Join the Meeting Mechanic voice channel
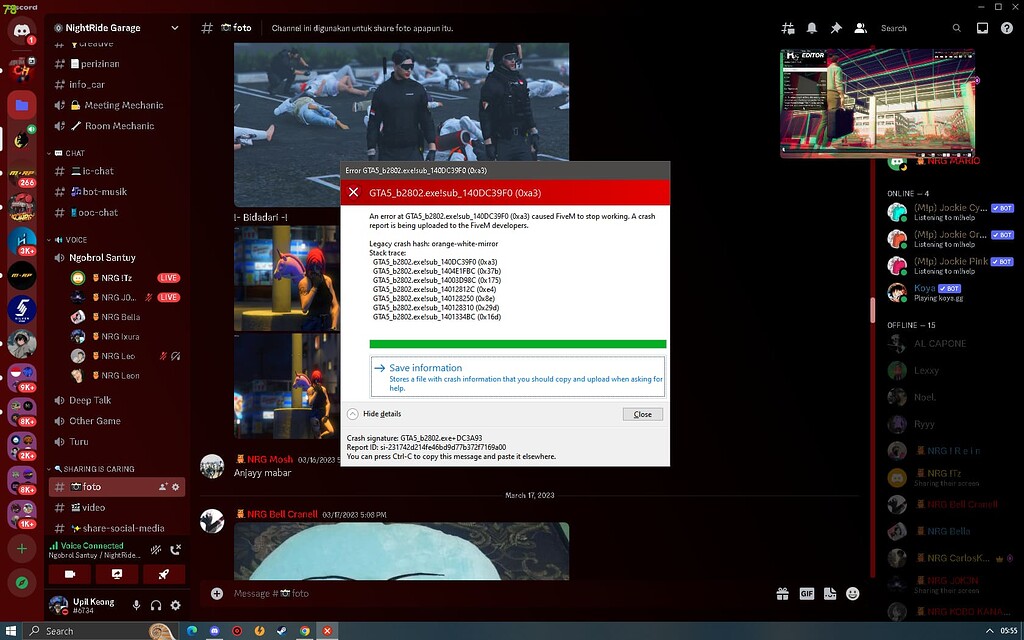Image resolution: width=1024 pixels, height=640 pixels. tap(116, 105)
